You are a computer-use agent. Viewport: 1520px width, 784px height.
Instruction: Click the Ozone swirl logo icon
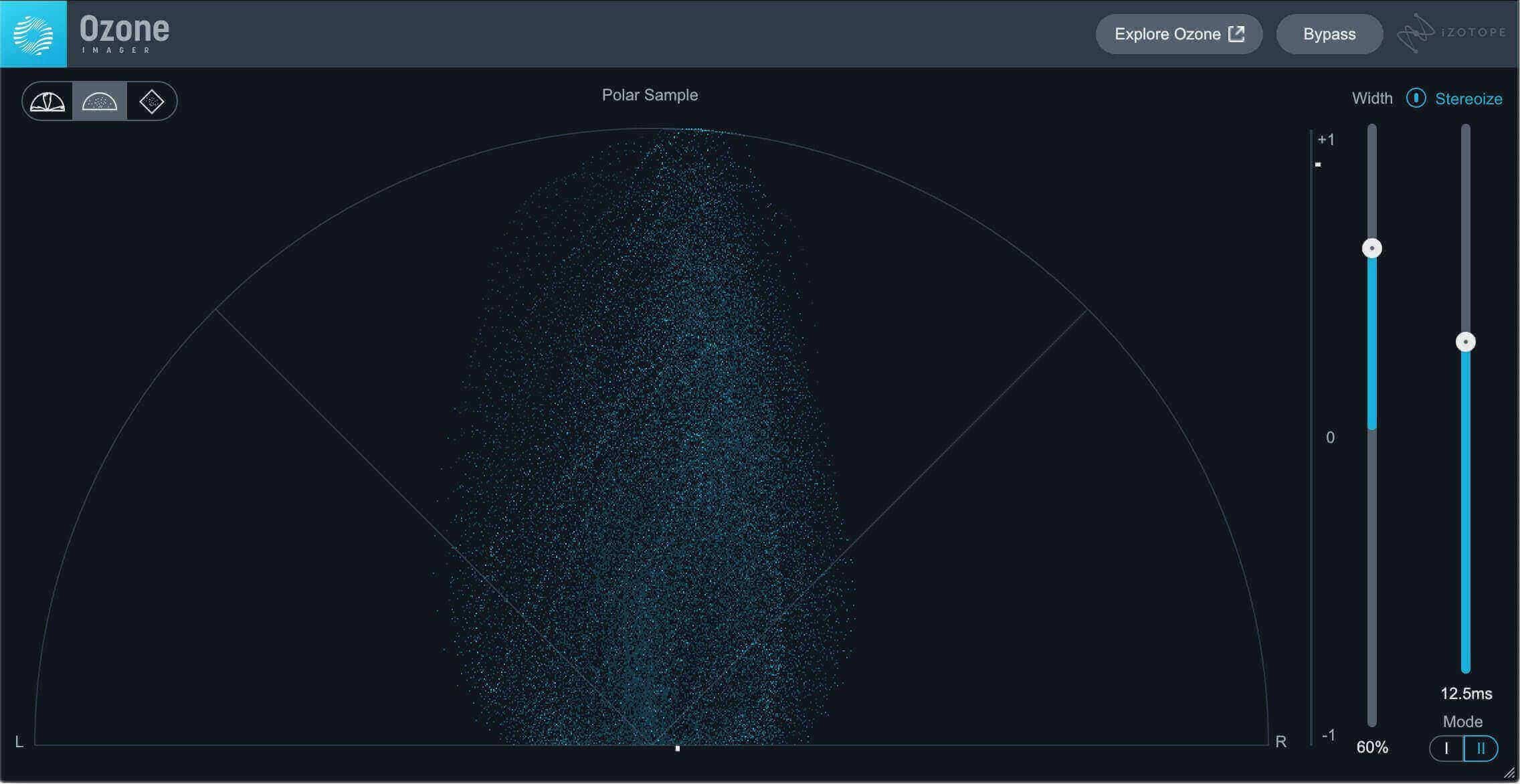pyautogui.click(x=33, y=33)
